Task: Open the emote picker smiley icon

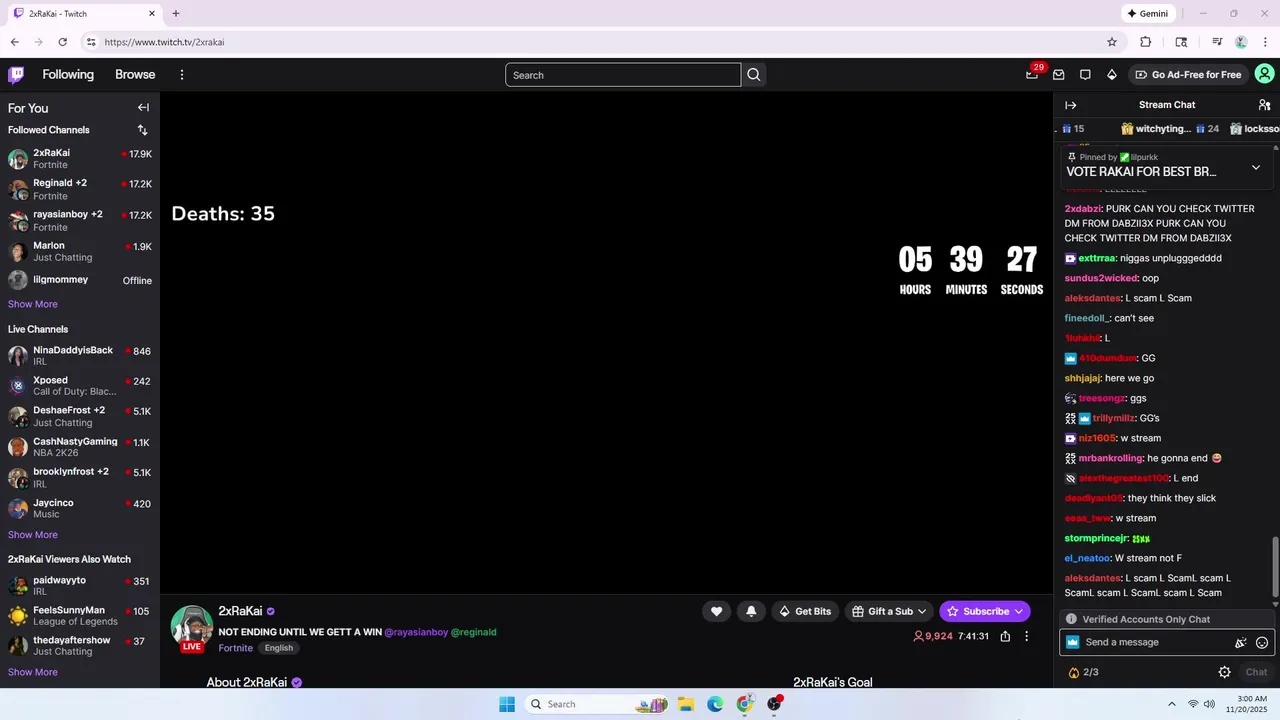Action: 1262,643
